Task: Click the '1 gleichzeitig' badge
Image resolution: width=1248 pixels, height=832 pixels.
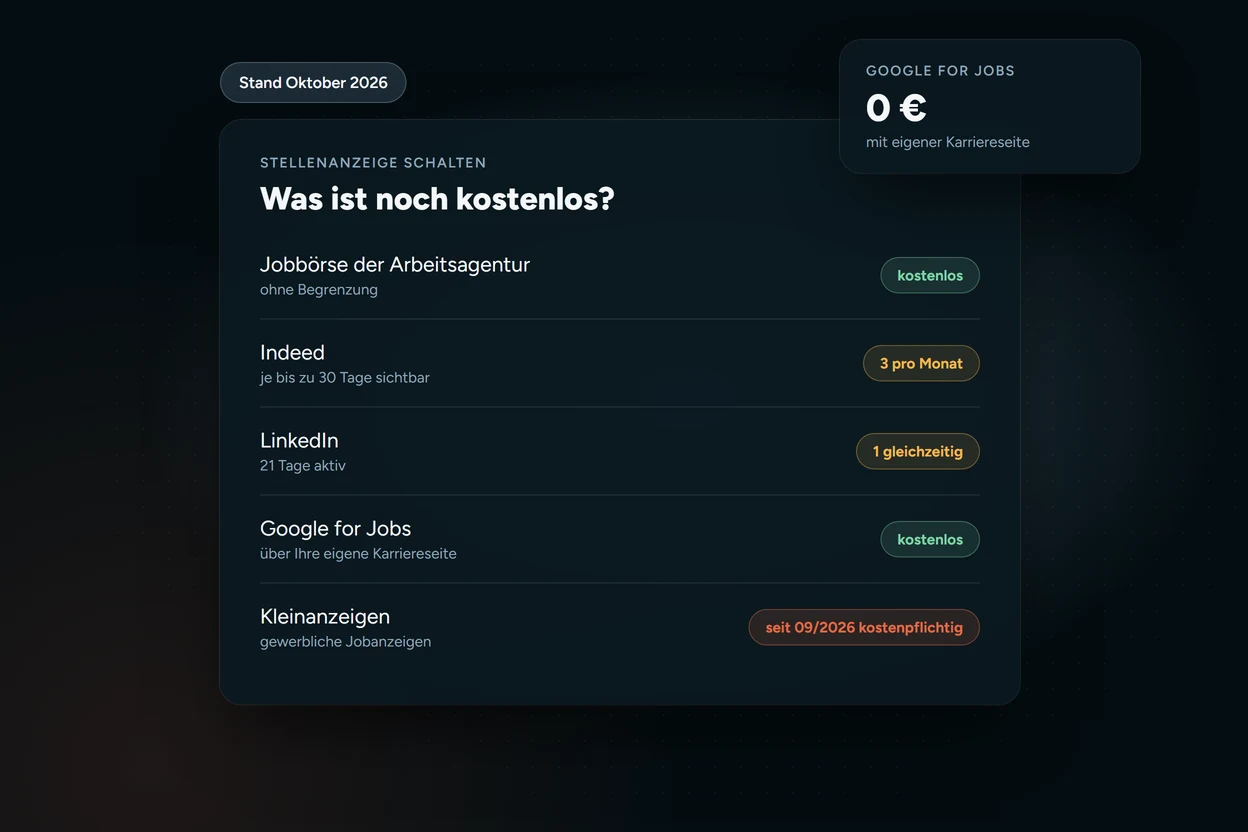Action: [918, 451]
